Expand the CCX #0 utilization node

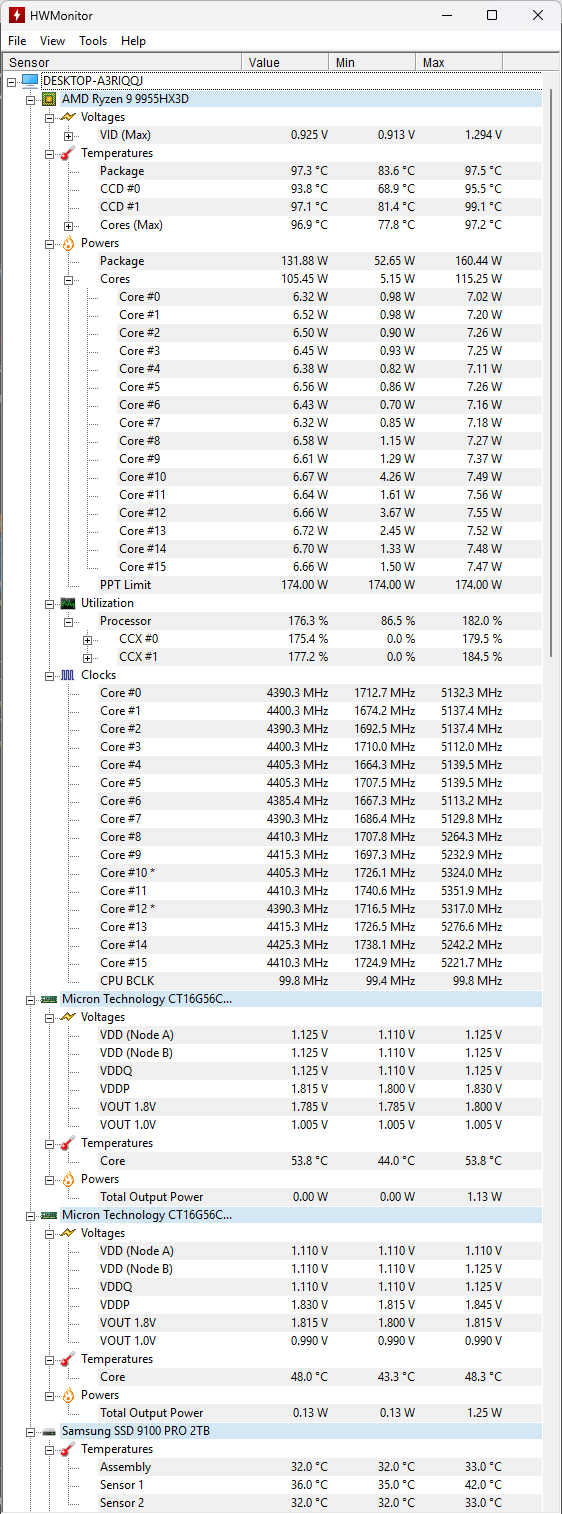(x=87, y=639)
